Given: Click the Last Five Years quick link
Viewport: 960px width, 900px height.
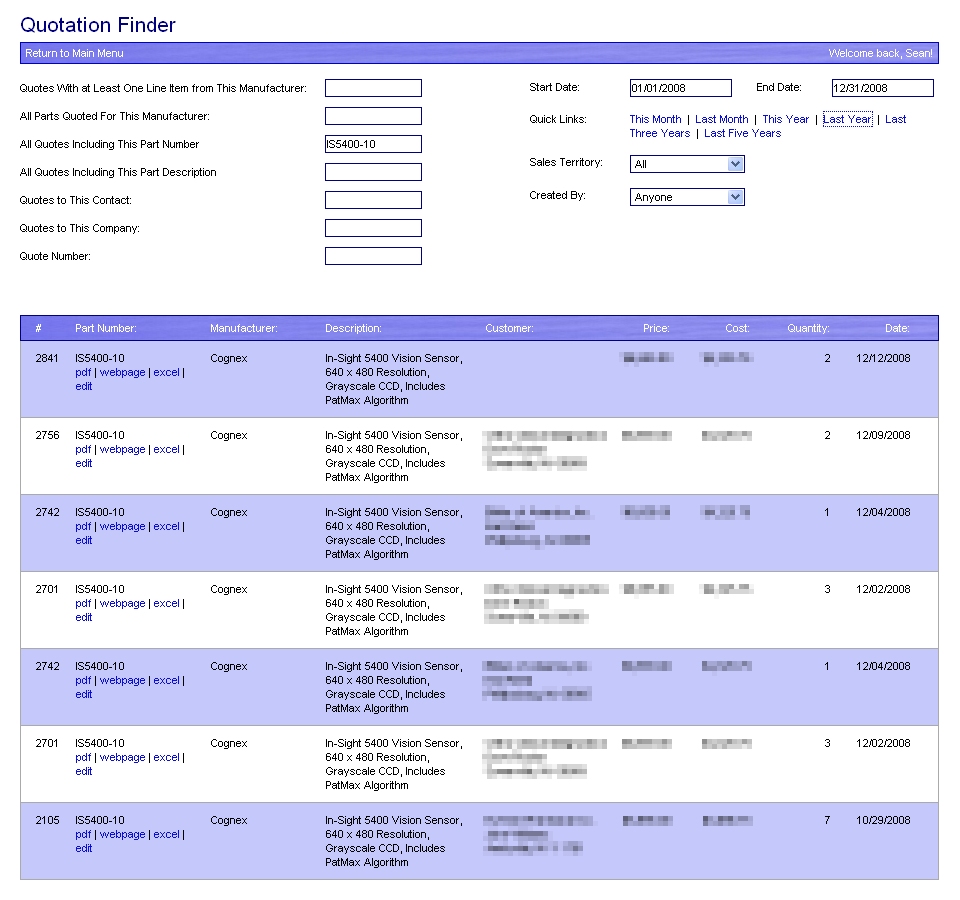Looking at the screenshot, I should point(742,133).
